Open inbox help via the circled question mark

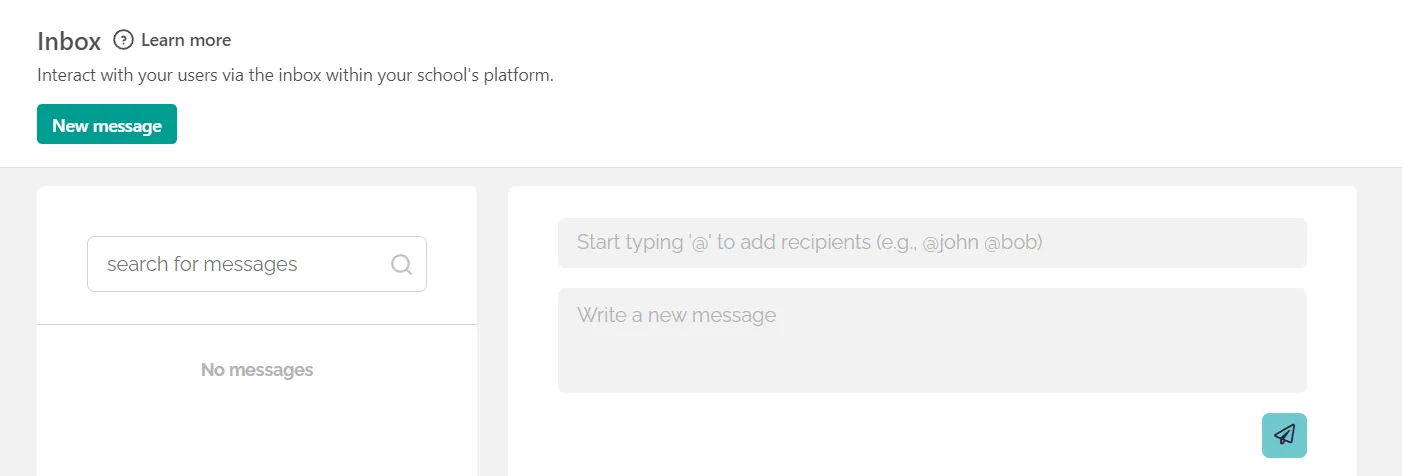[x=123, y=40]
